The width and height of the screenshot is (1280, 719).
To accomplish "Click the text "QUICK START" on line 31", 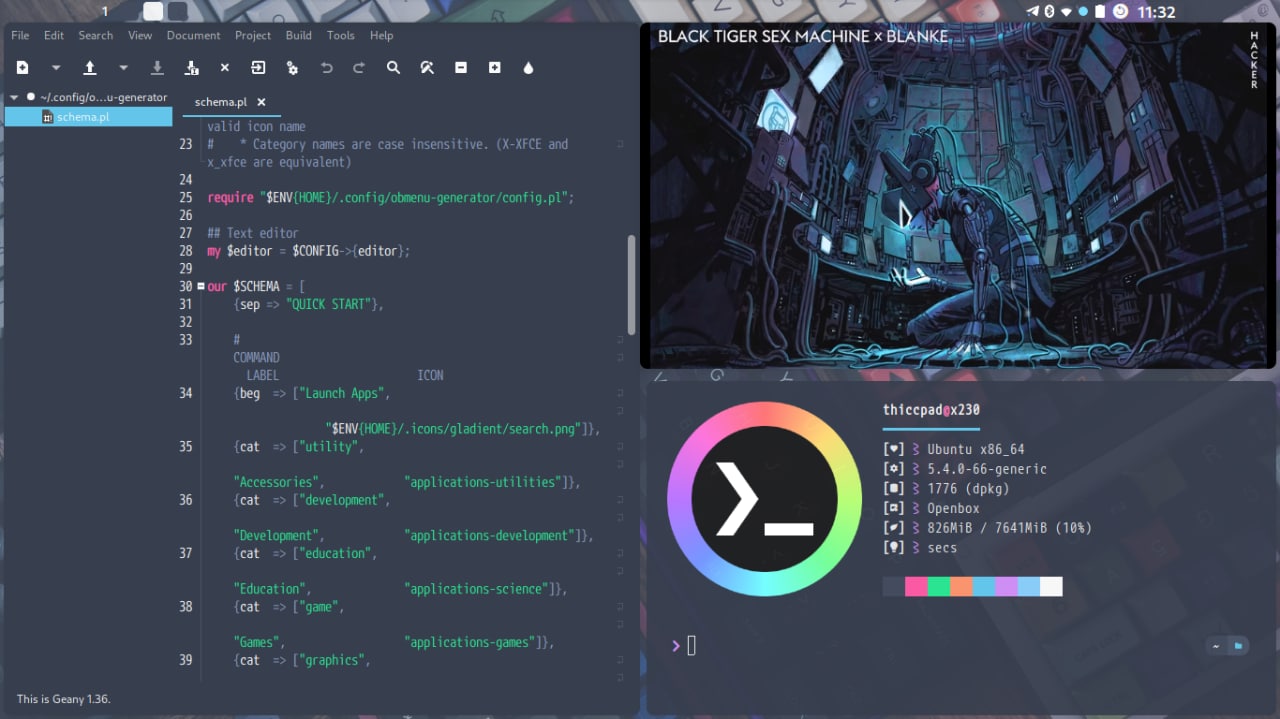I will 329,304.
